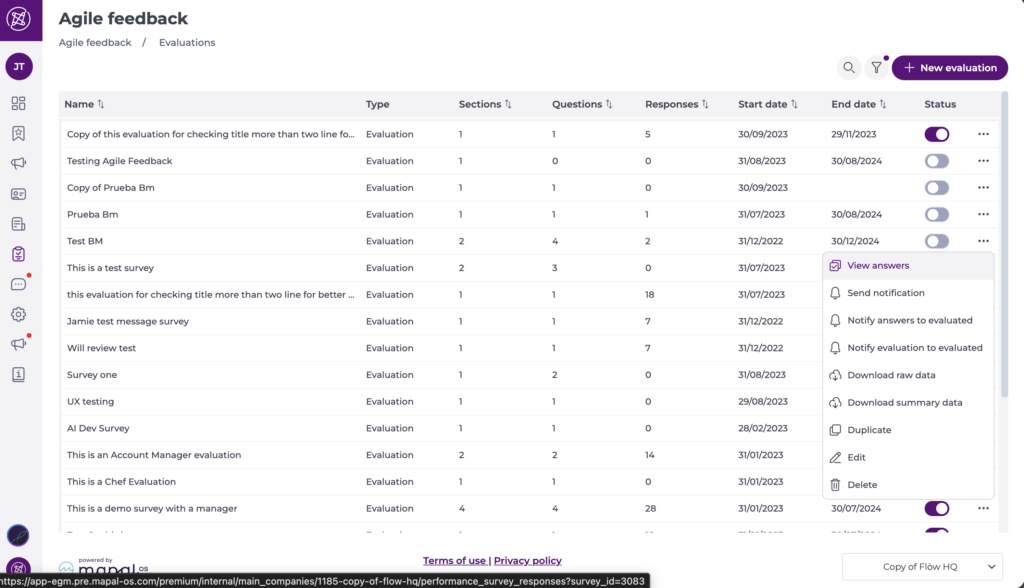The height and width of the screenshot is (588, 1024).
Task: Click Agile feedback breadcrumb link
Action: [95, 43]
